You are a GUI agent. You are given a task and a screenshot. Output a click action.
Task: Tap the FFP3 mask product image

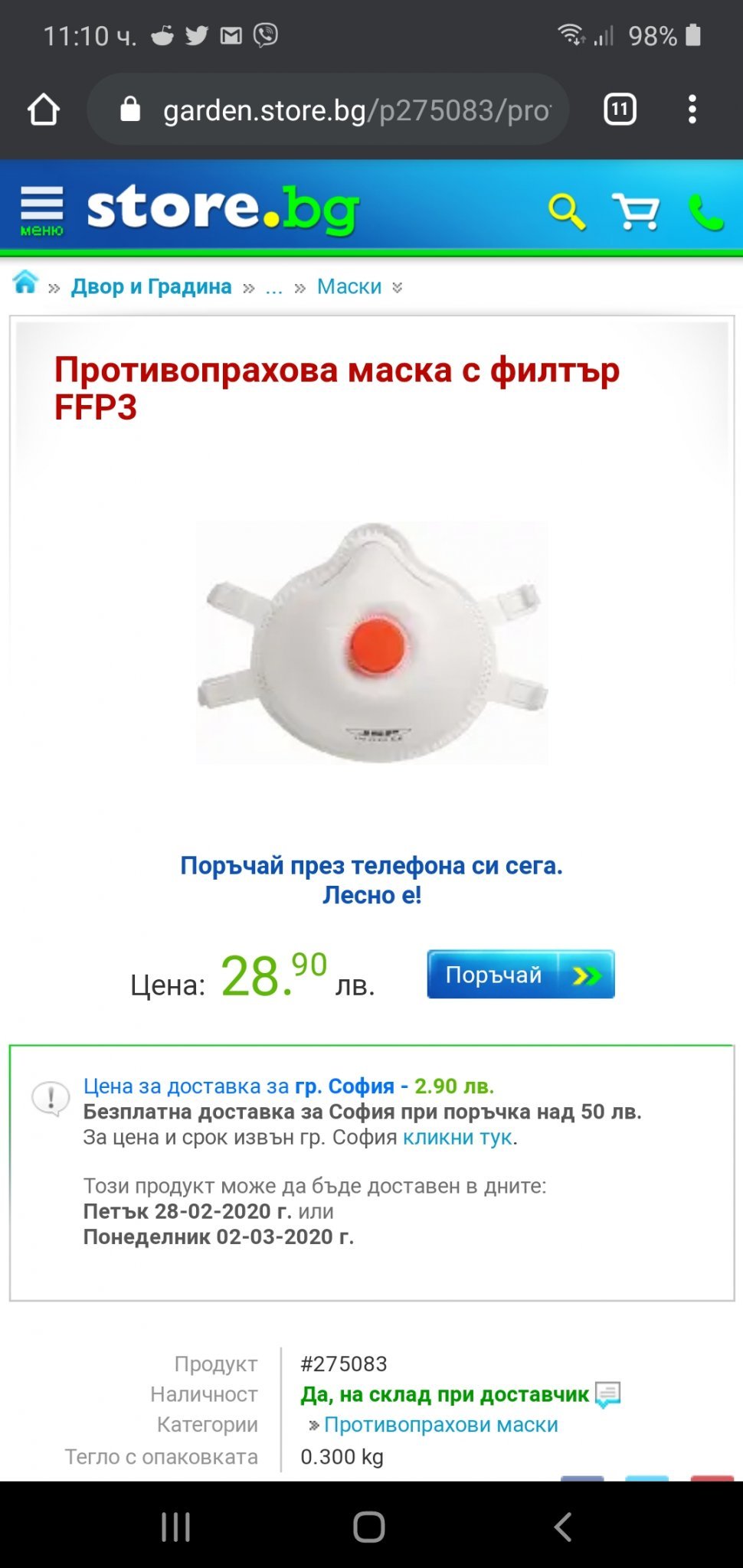click(x=372, y=642)
